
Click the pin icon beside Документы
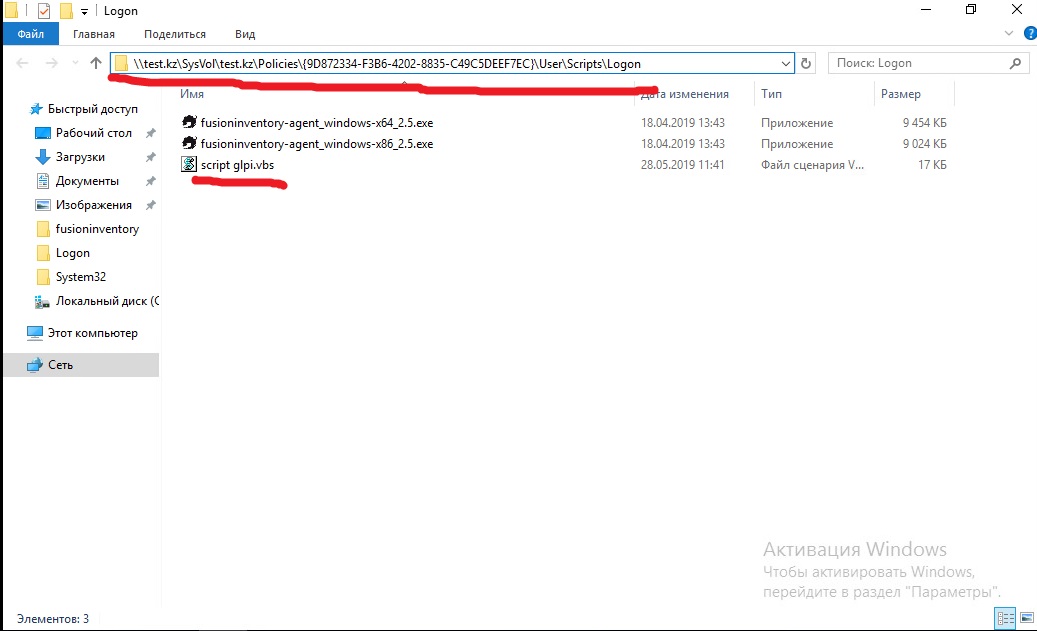151,181
